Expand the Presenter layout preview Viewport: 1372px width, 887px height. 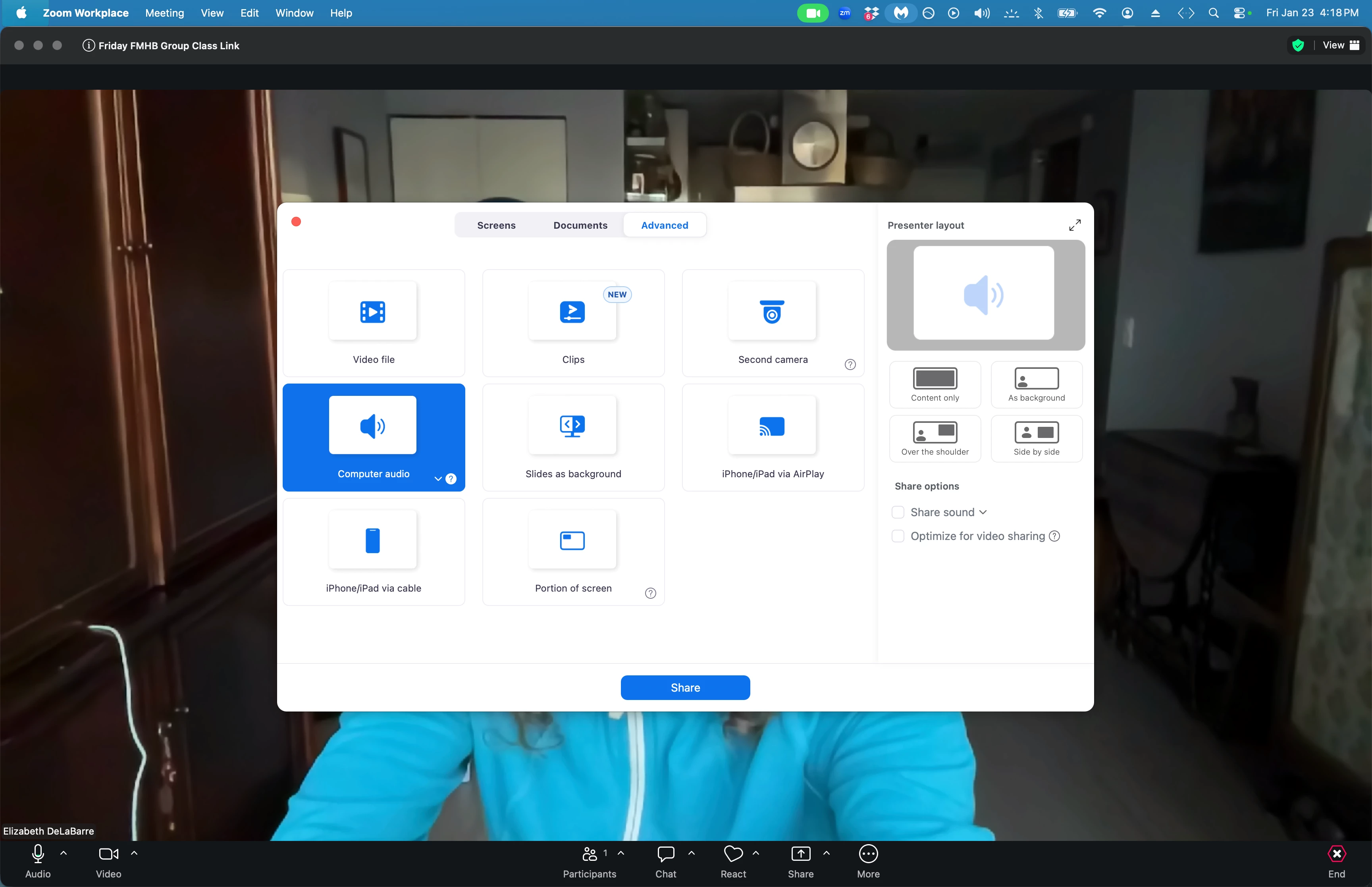point(1074,225)
